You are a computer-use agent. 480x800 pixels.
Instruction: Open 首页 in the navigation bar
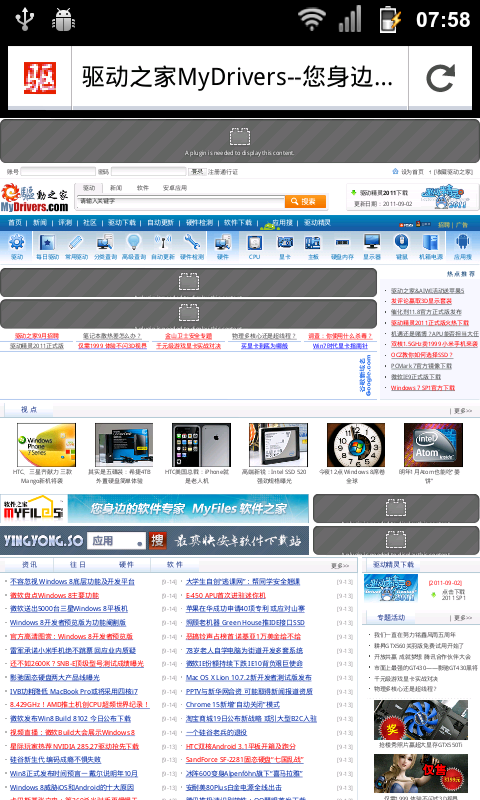coord(15,222)
